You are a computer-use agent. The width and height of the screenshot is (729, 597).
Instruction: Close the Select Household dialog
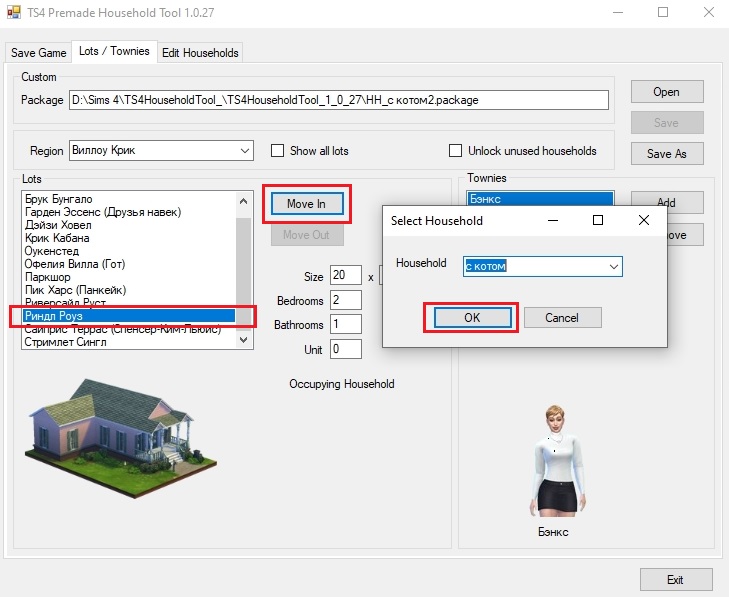tap(643, 220)
